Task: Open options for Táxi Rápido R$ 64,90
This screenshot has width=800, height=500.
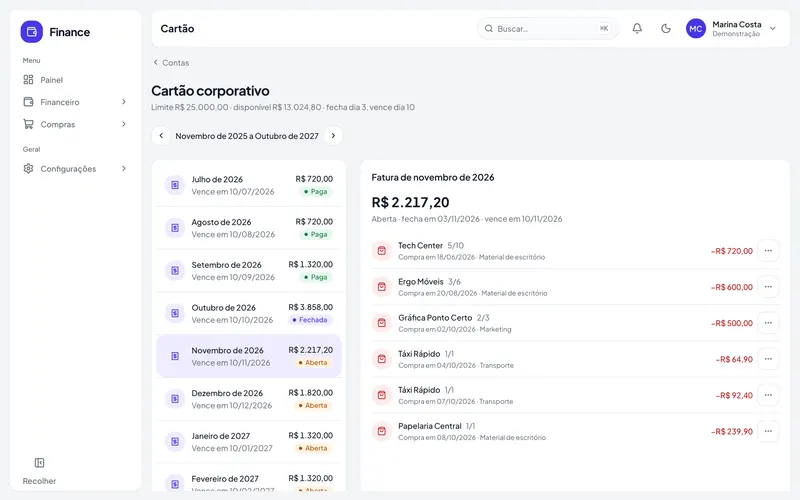Action: [768, 359]
